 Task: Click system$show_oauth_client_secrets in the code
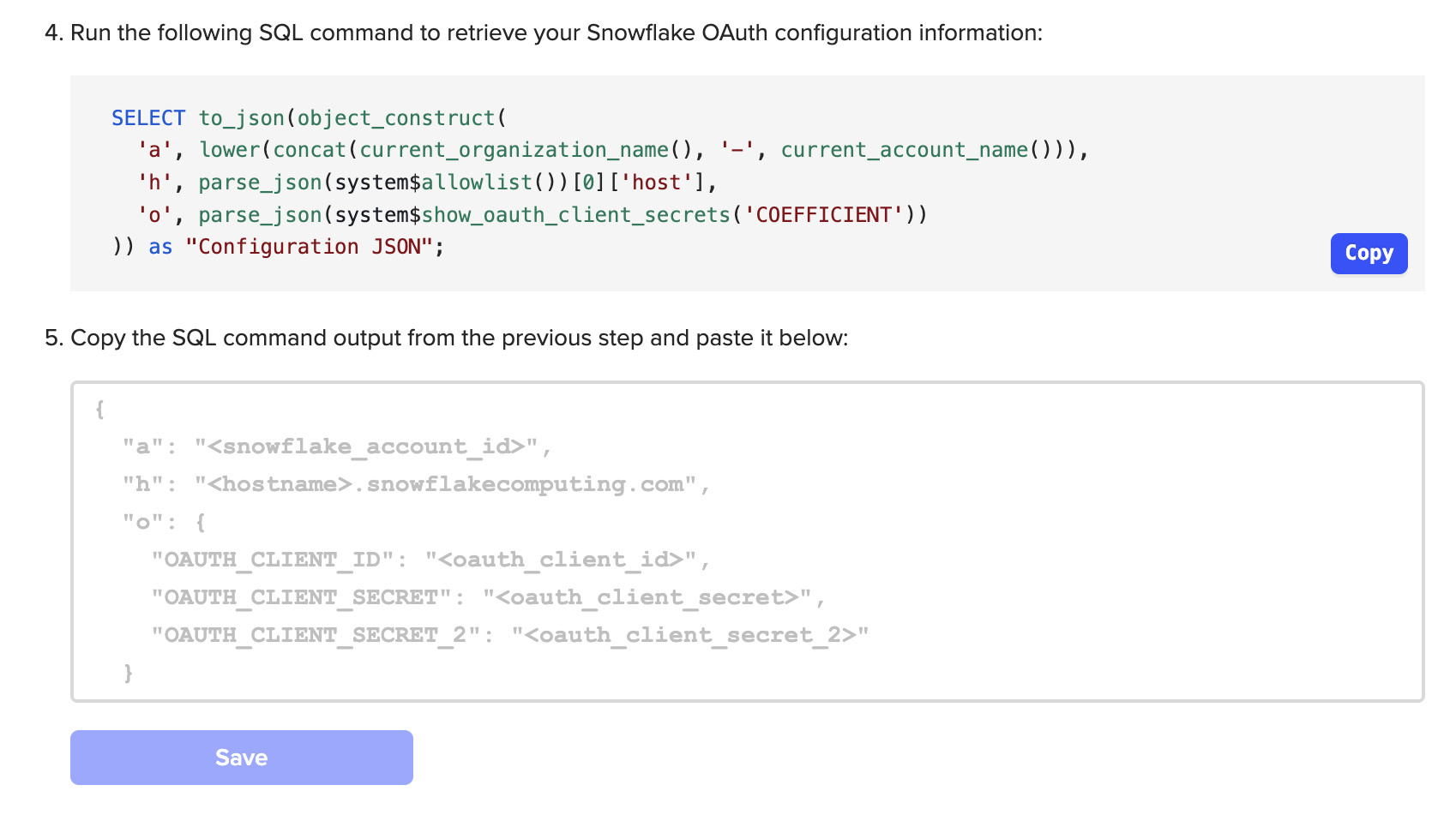[532, 215]
